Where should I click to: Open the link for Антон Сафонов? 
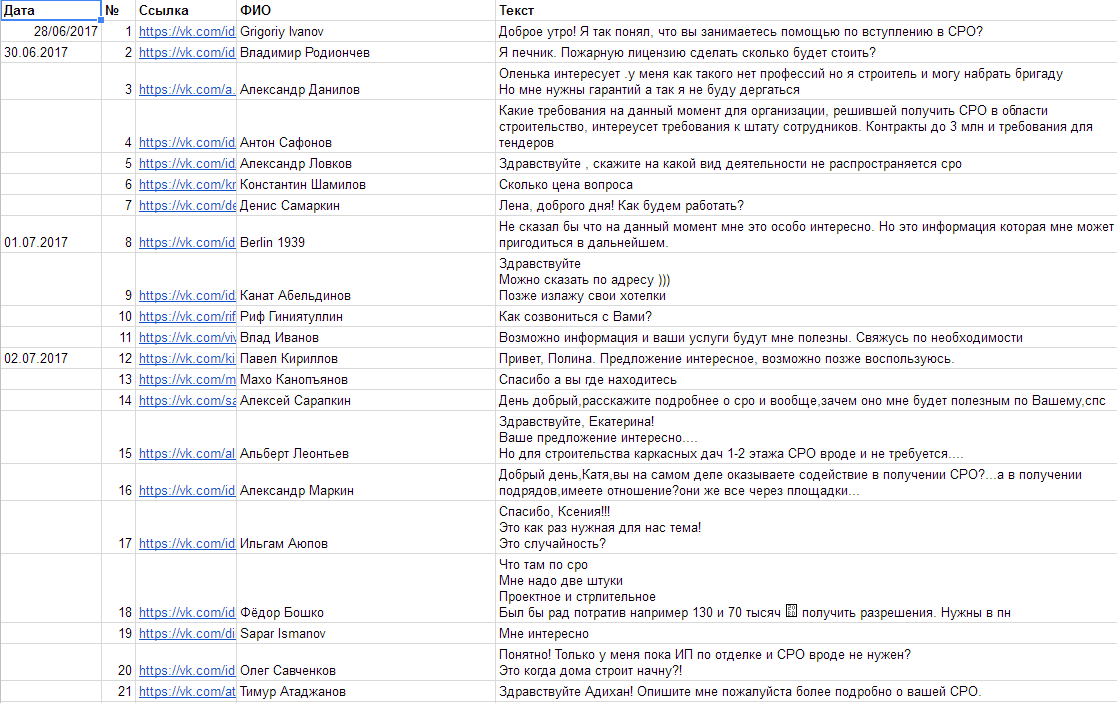point(187,142)
